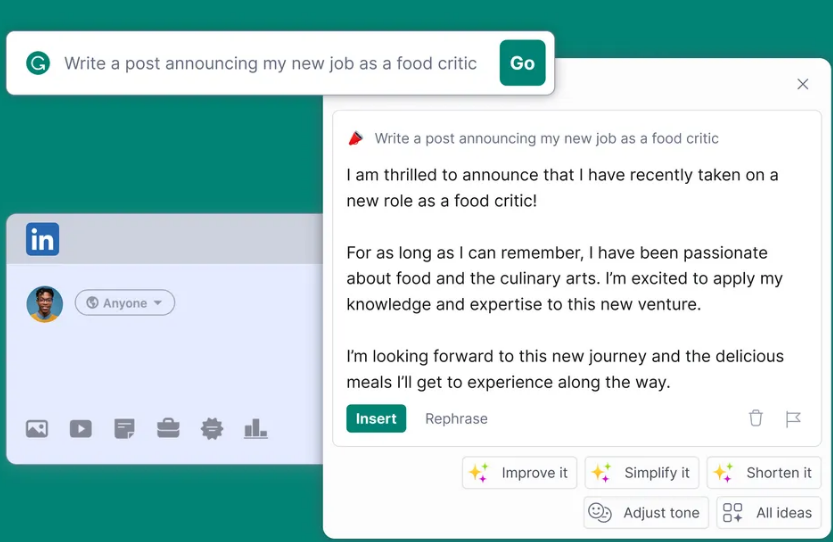Flag the generated response
Viewport: 833px width, 542px height.
(x=793, y=418)
